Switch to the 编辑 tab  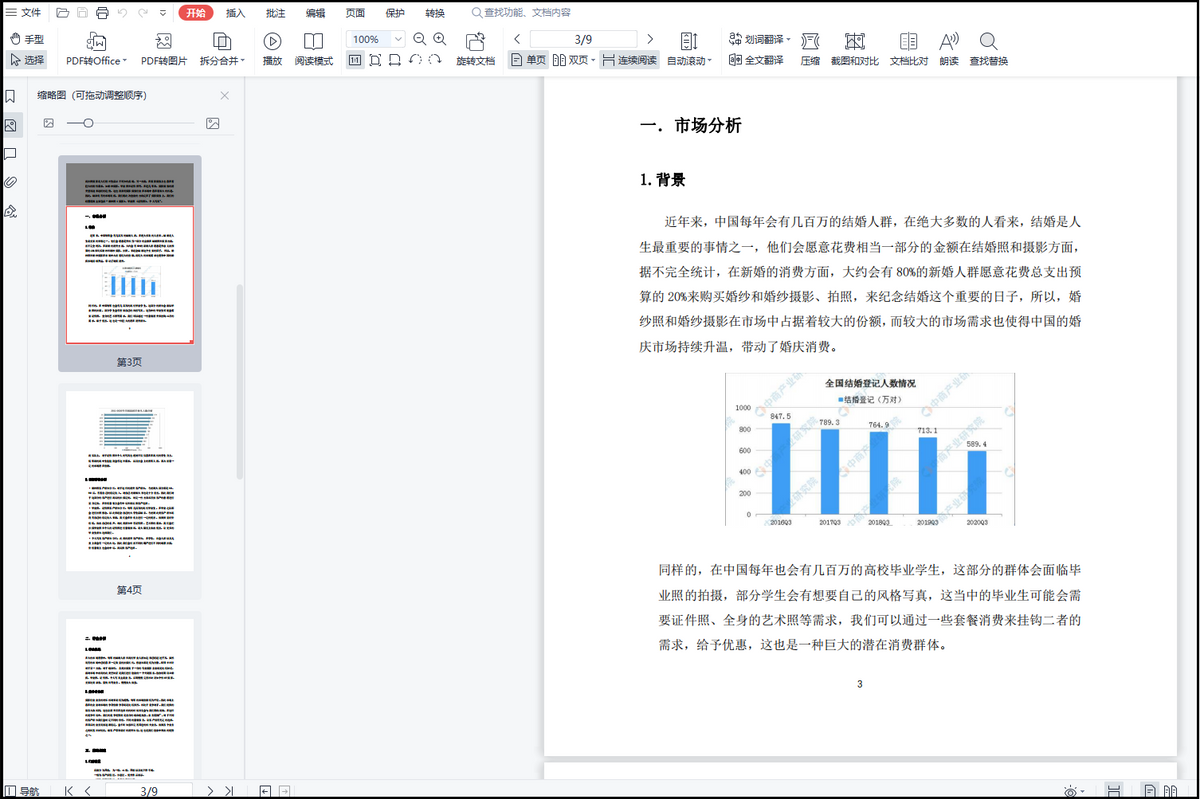coord(316,13)
